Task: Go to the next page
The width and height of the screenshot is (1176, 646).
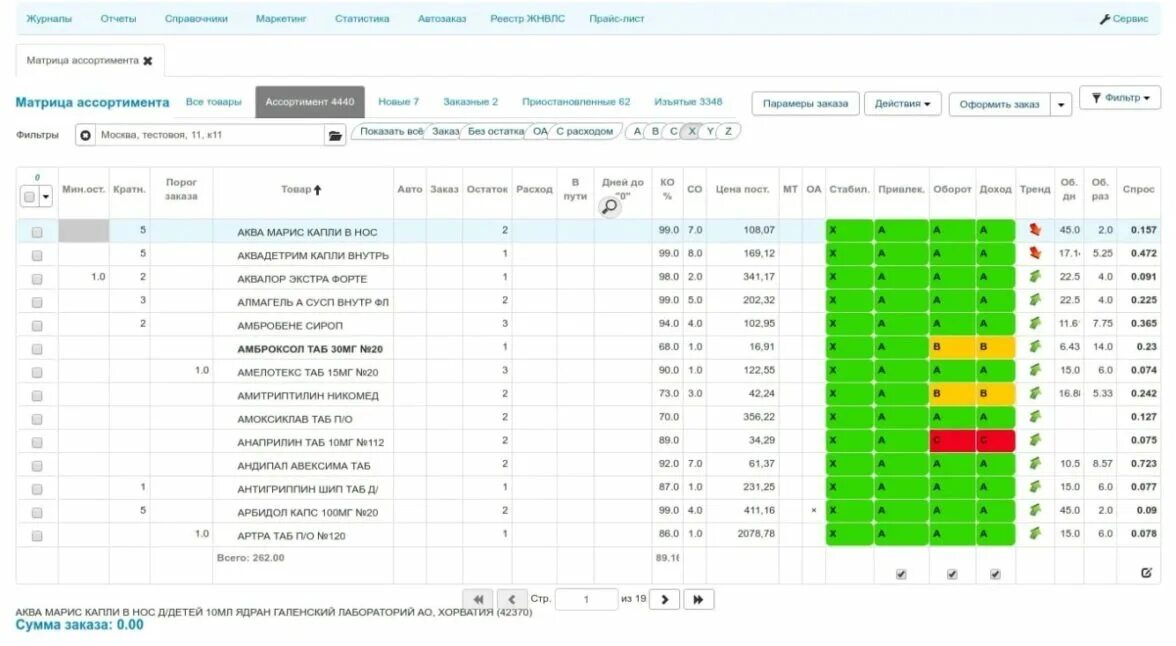Action: click(664, 599)
